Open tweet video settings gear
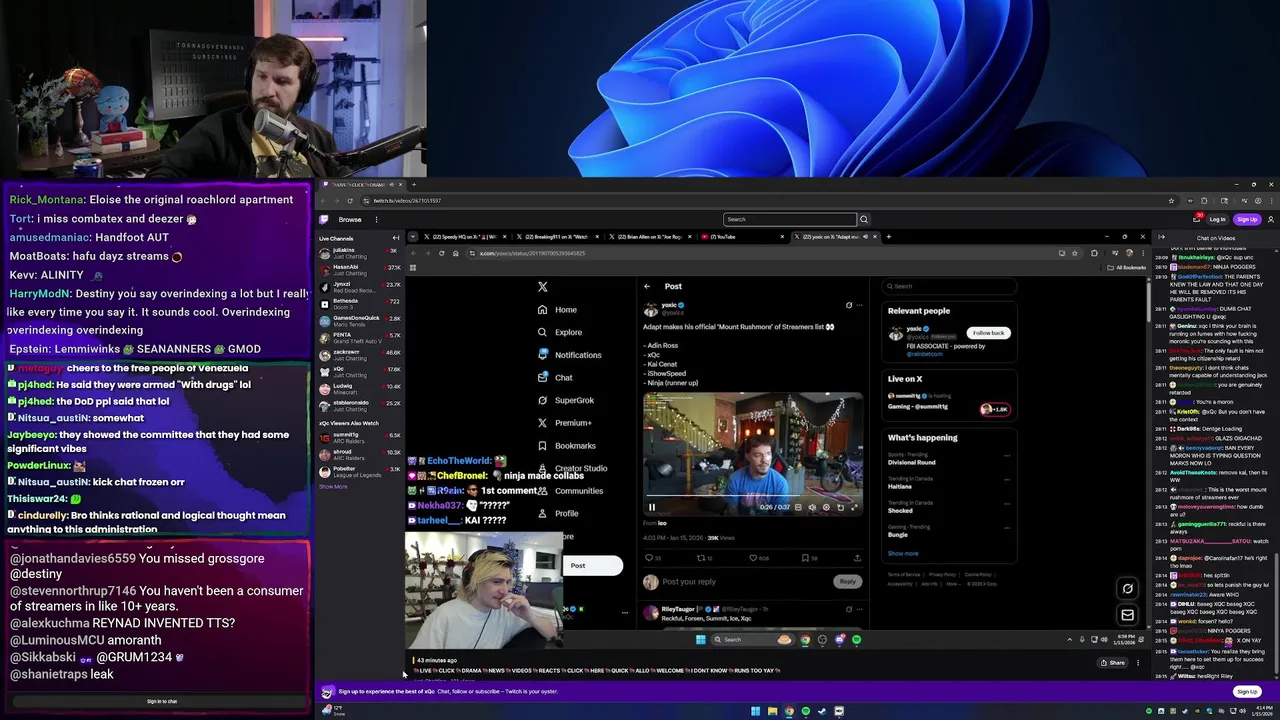This screenshot has width=1280, height=720. [x=826, y=507]
